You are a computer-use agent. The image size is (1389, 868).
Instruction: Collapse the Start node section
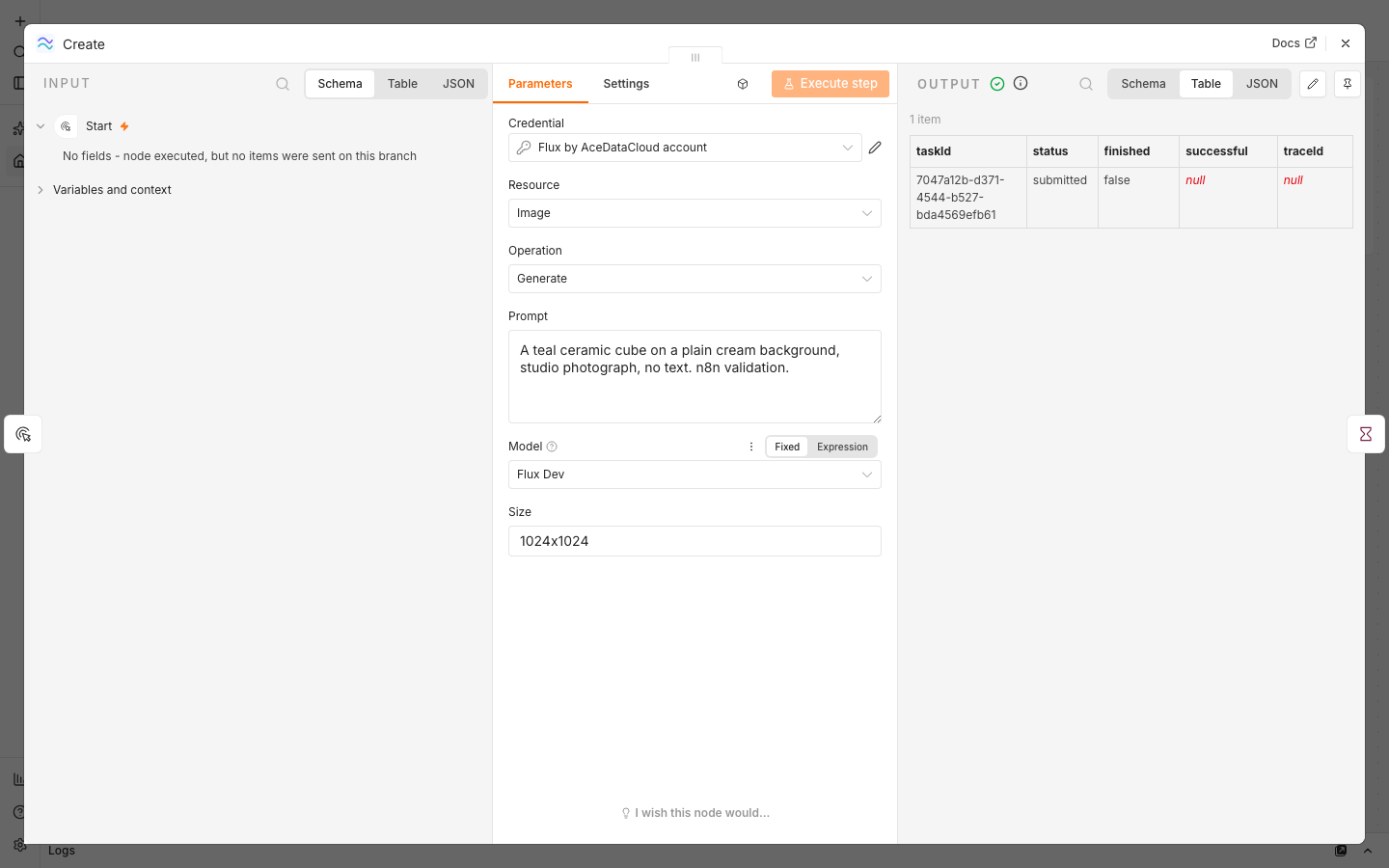(x=41, y=126)
